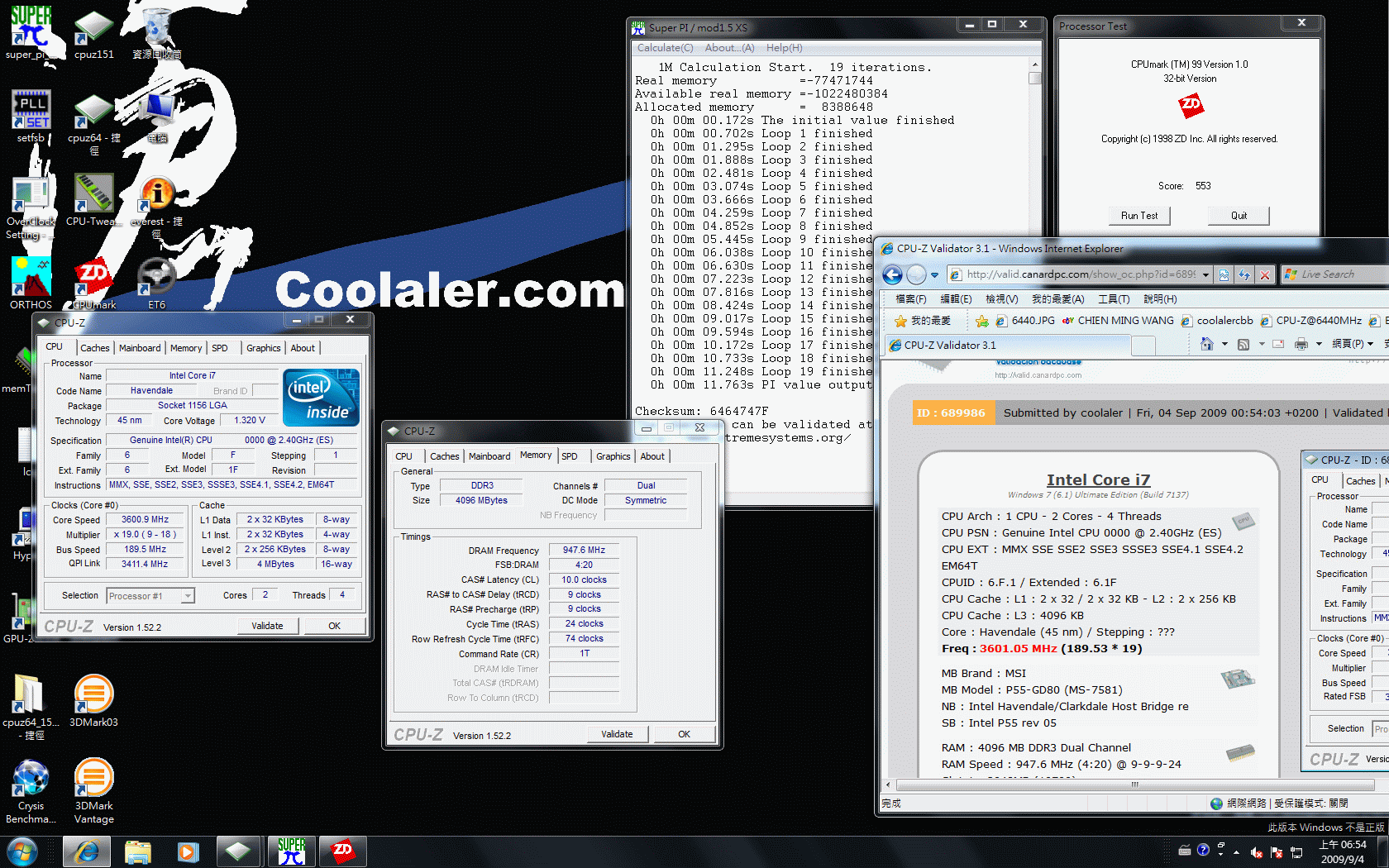This screenshot has height=868, width=1389.
Task: Click the IE RSS feeds icon
Action: point(1243,344)
